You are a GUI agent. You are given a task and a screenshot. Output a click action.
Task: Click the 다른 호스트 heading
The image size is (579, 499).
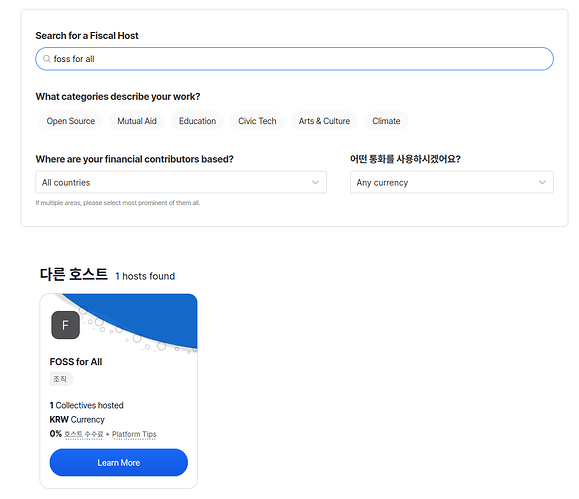tap(74, 274)
